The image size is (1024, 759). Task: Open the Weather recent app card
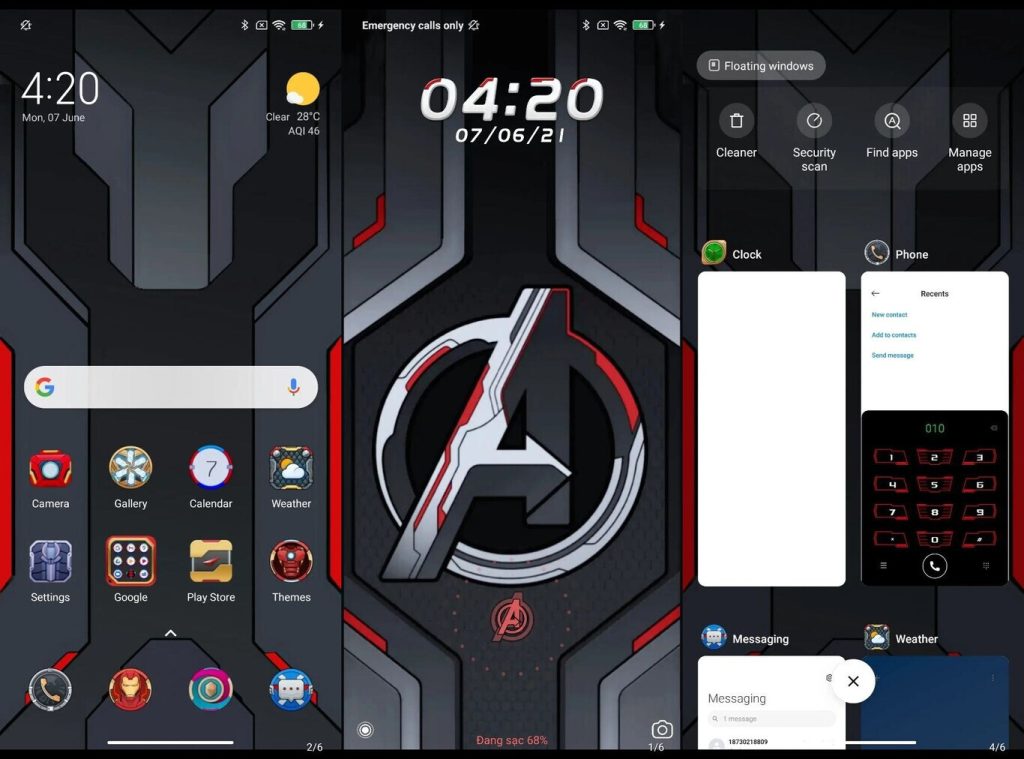pyautogui.click(x=935, y=702)
